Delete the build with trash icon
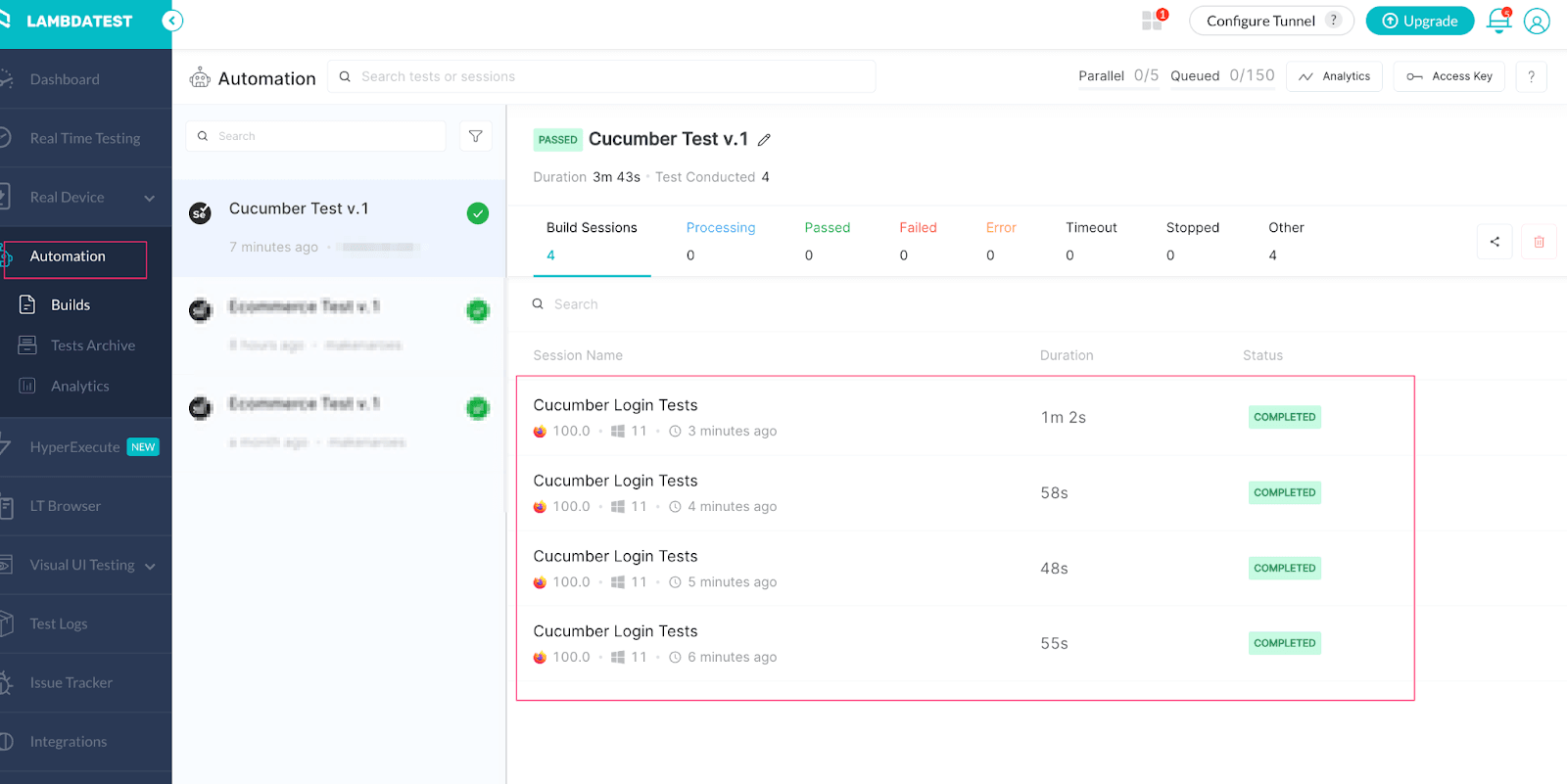 click(x=1539, y=242)
